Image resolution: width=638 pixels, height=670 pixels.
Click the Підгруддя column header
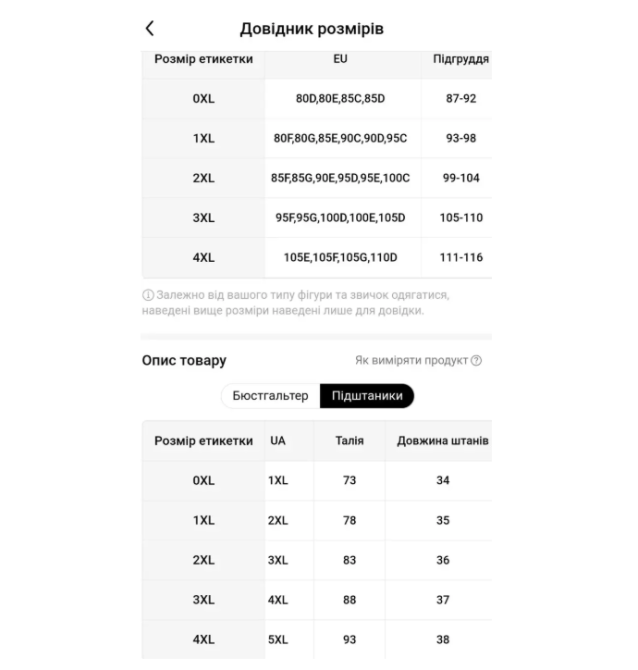(x=461, y=59)
